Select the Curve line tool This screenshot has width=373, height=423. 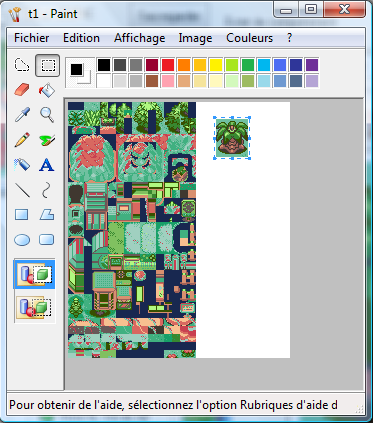(x=47, y=190)
